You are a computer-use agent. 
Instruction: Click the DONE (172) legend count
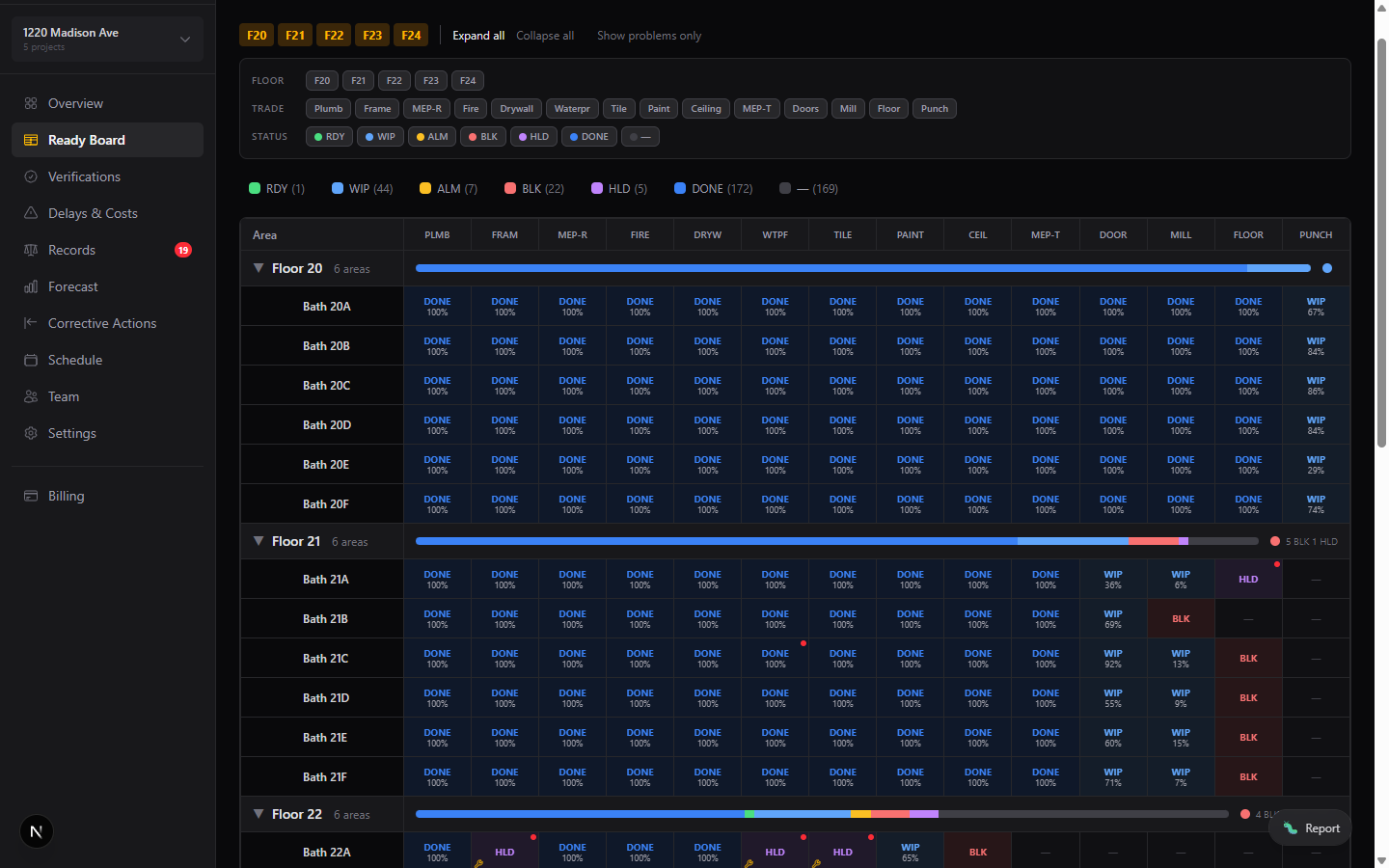714,189
